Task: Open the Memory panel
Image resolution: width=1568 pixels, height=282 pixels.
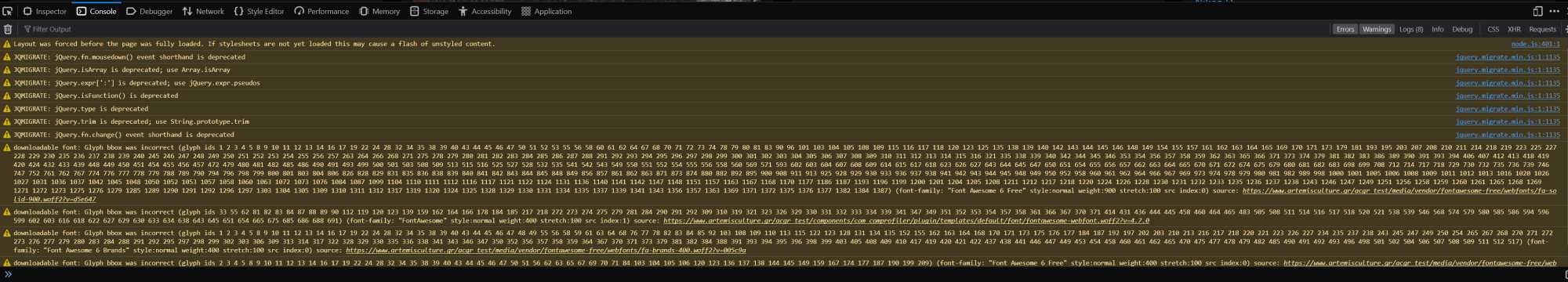Action: (x=379, y=11)
